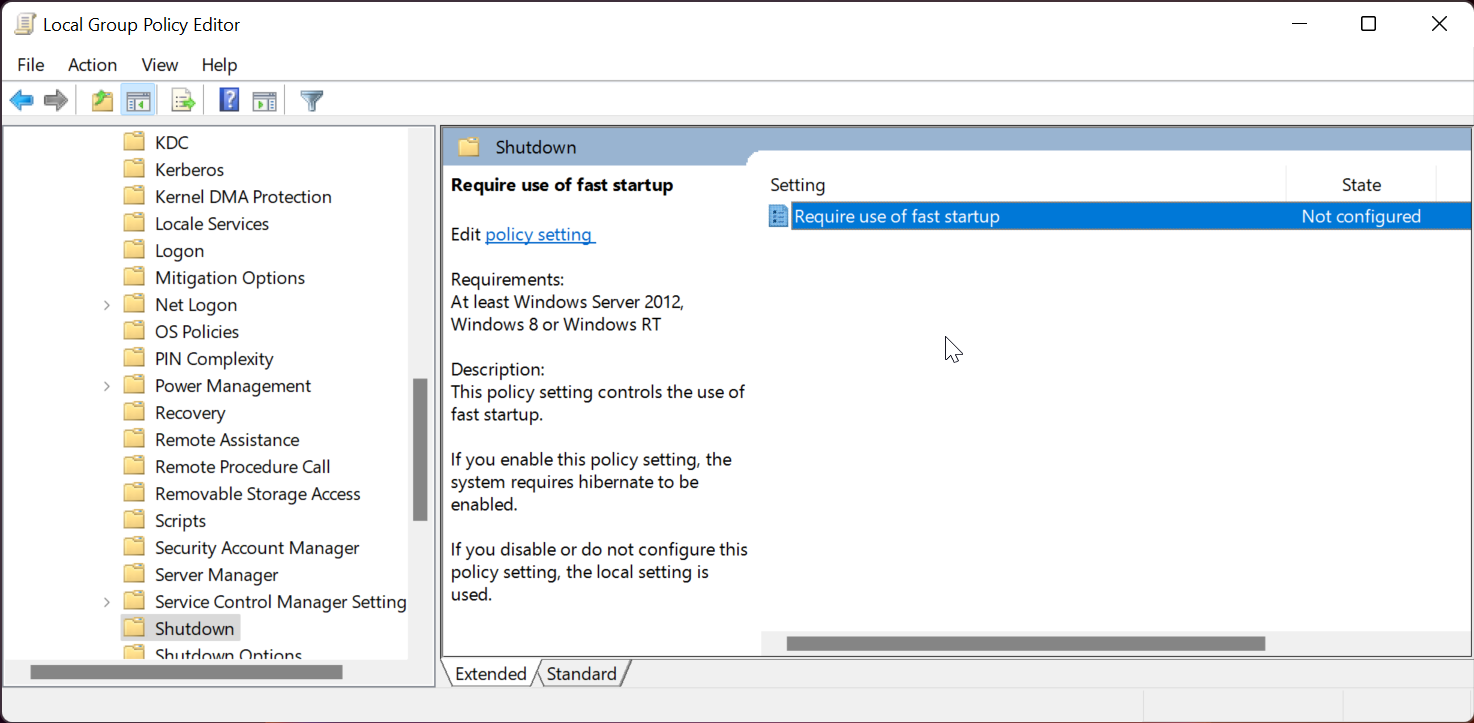1474x723 pixels.
Task: Click the Shutdown folder icon in the results pane header
Action: click(468, 146)
